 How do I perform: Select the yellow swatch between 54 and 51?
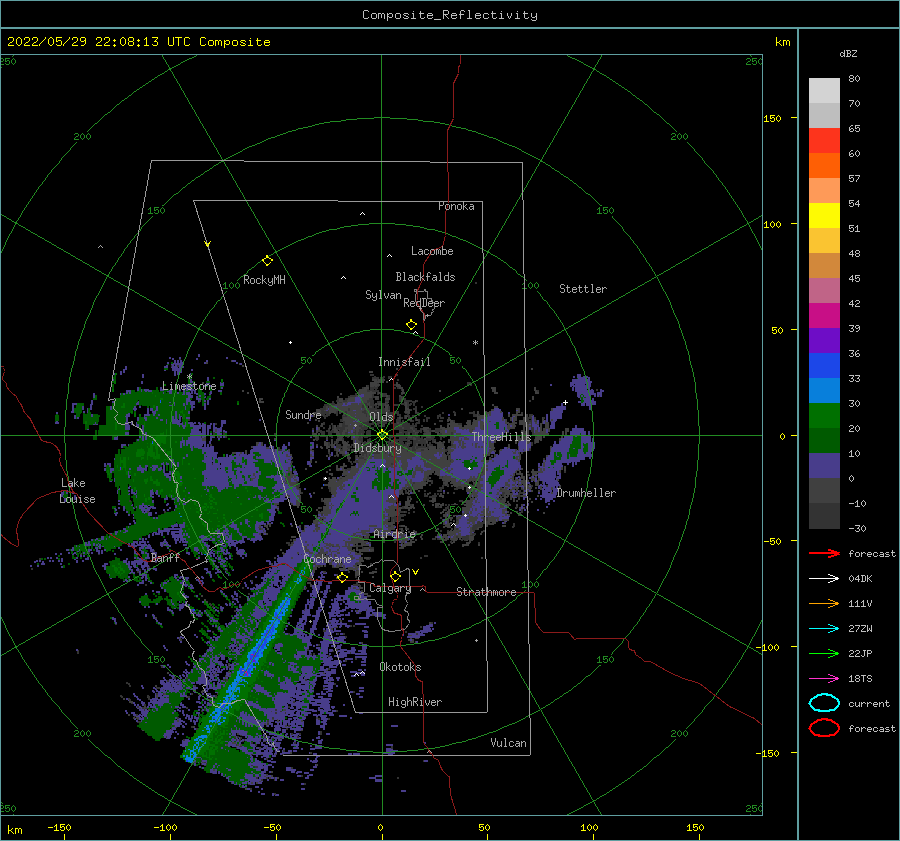pos(824,215)
